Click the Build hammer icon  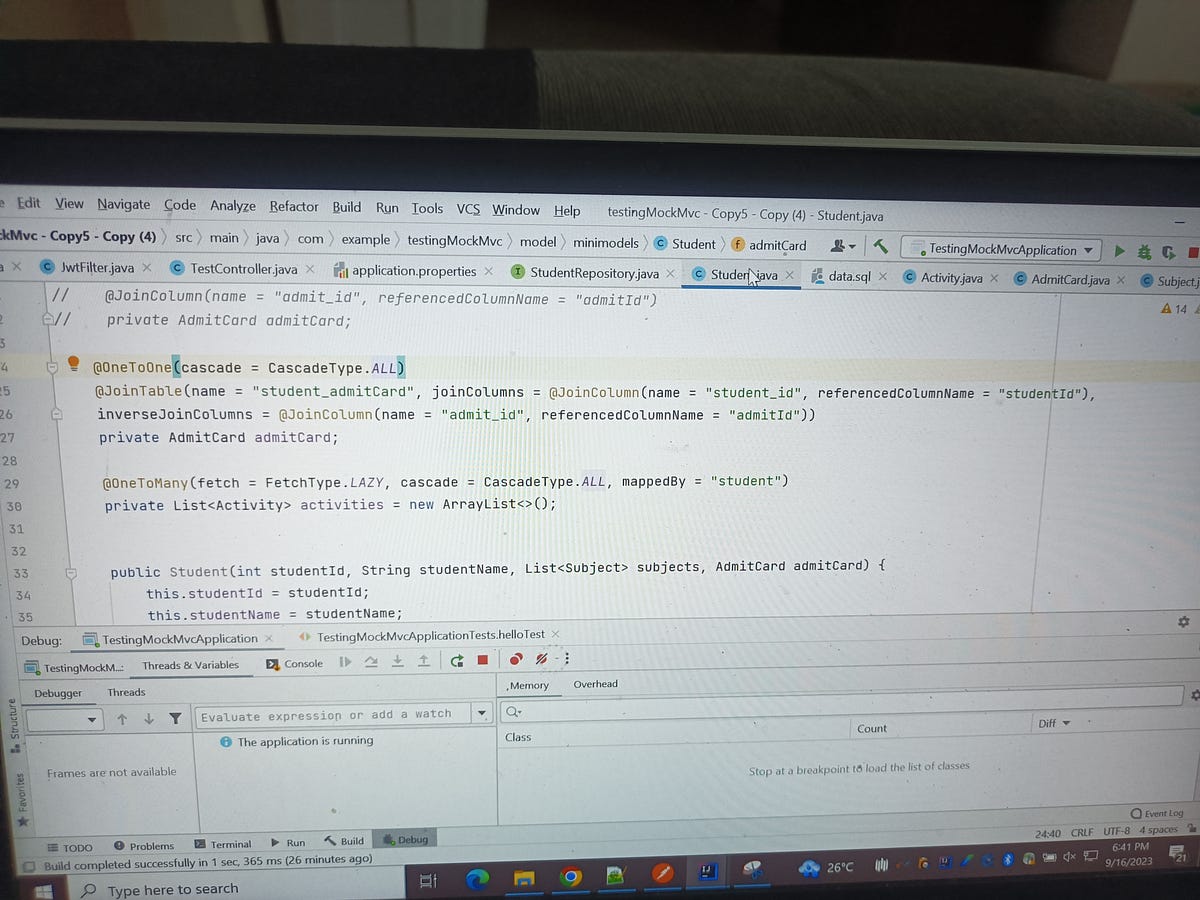click(881, 246)
